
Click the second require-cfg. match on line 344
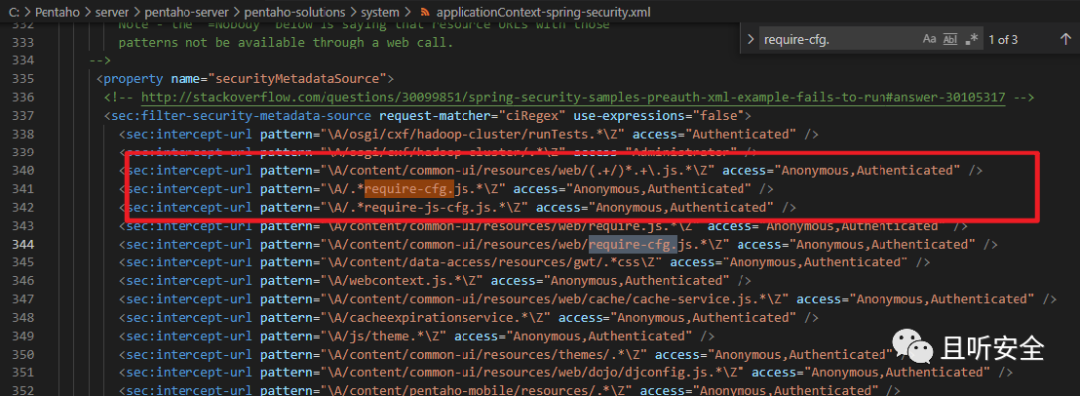tap(633, 244)
